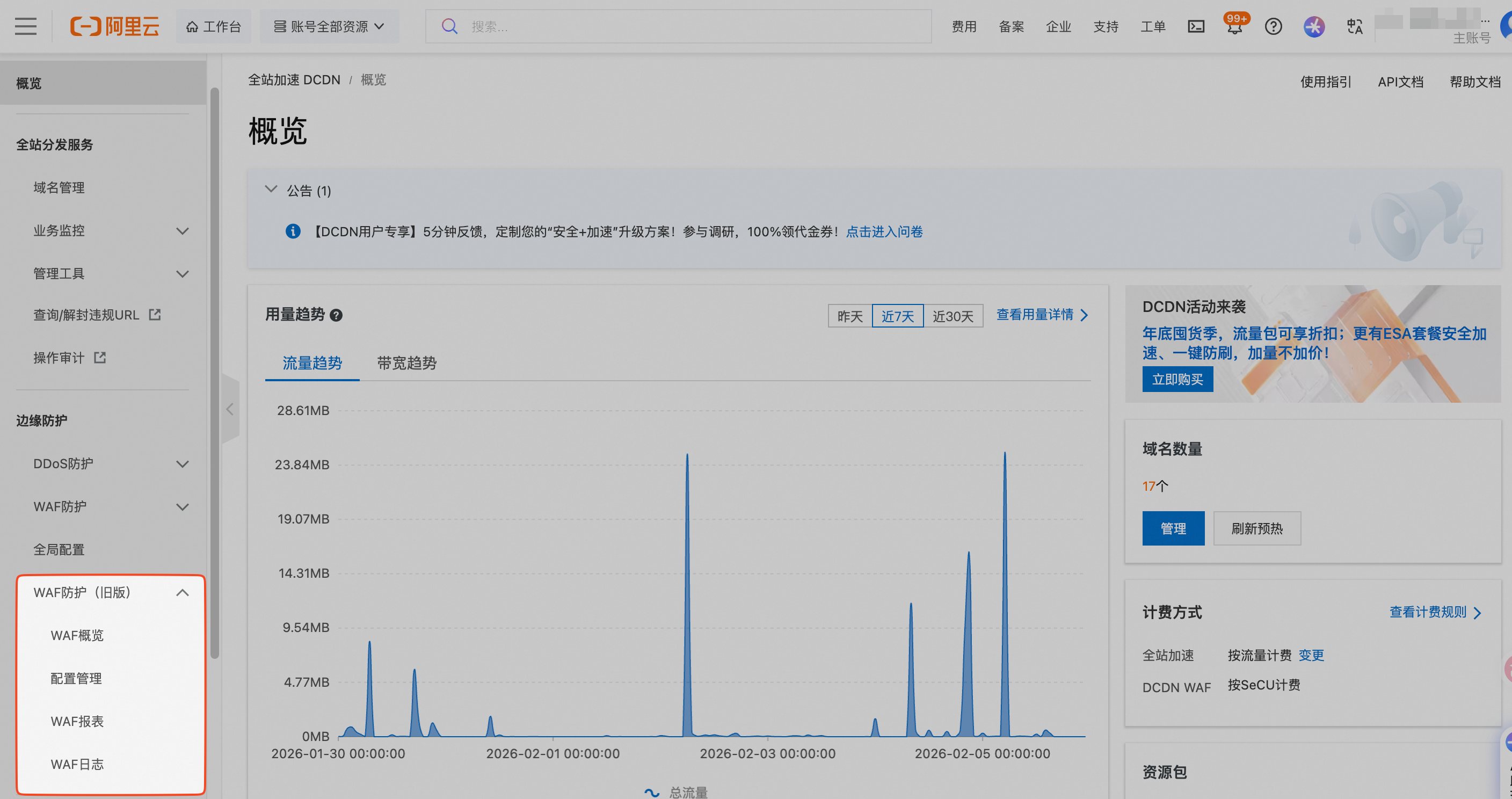Collapse the 公告 announcement section
This screenshot has height=799, width=1512.
pyautogui.click(x=271, y=189)
